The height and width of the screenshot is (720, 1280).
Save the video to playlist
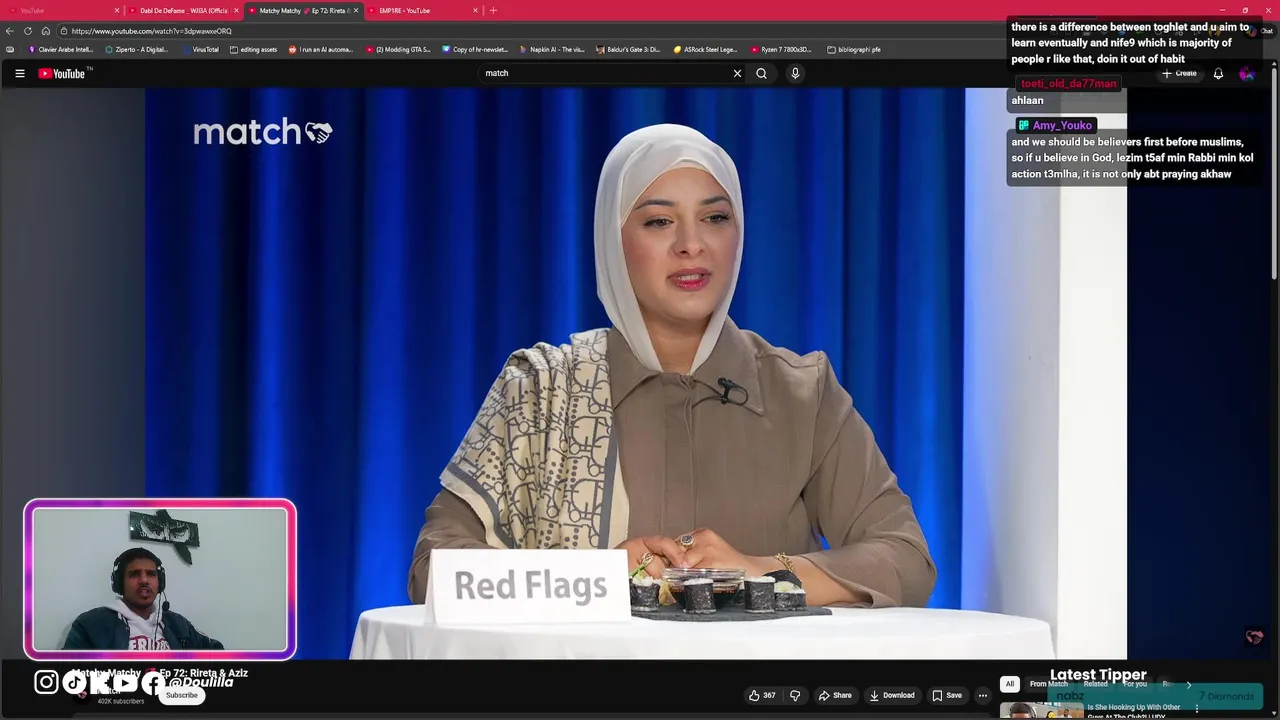[947, 695]
